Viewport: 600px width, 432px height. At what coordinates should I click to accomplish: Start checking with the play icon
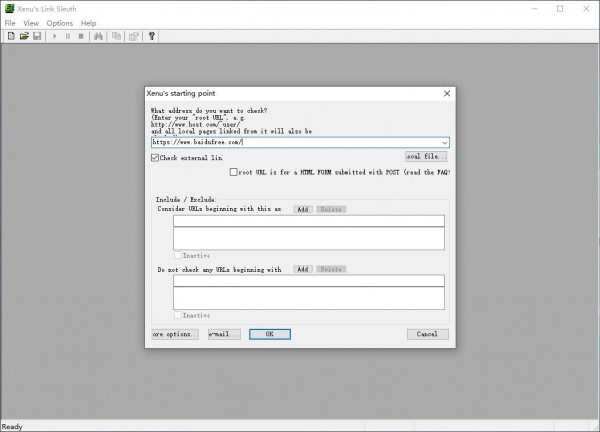54,36
